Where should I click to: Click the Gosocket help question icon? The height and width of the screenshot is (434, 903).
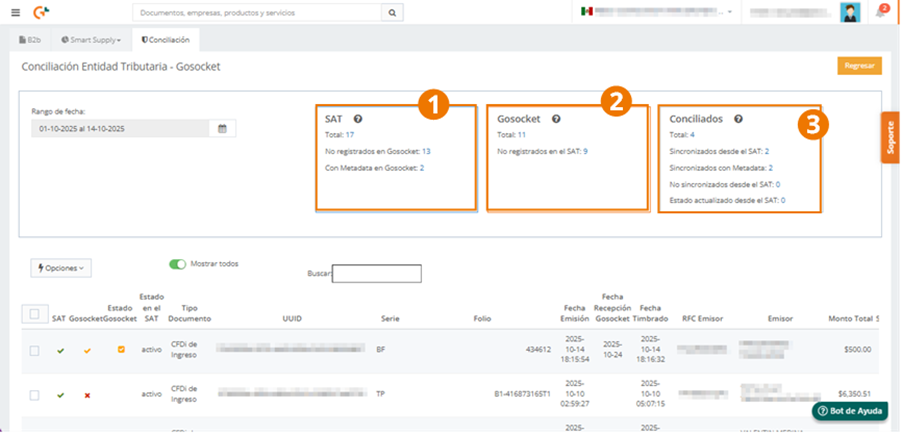tap(556, 119)
